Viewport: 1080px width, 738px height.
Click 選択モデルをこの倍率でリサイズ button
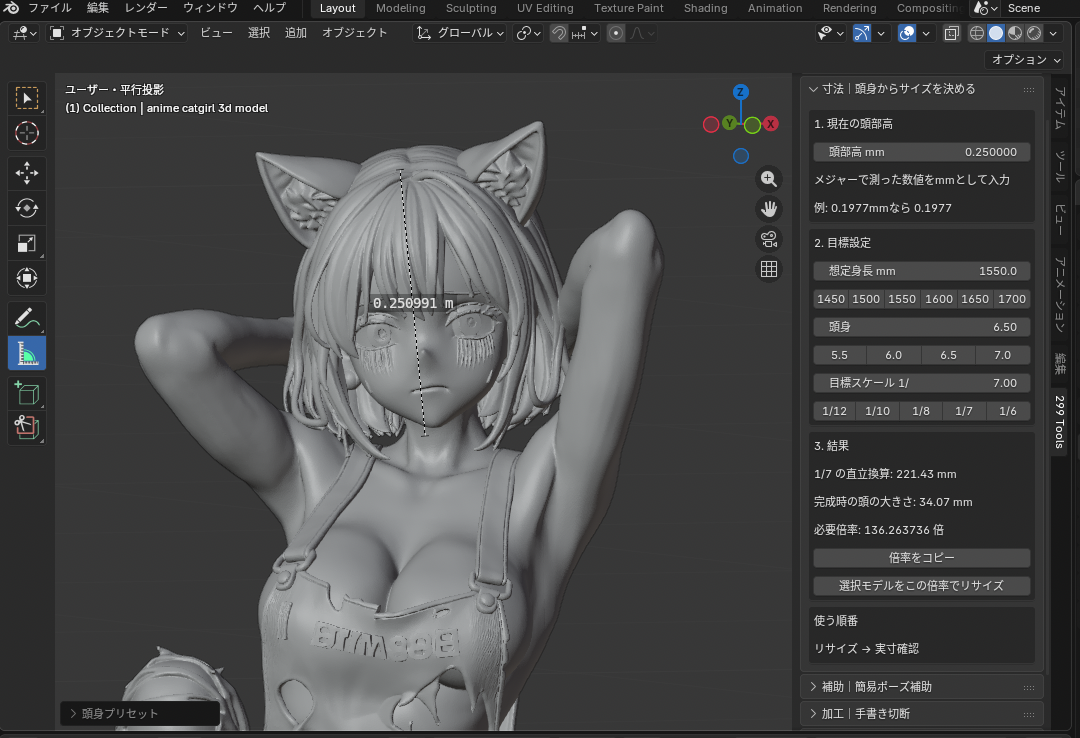point(922,586)
